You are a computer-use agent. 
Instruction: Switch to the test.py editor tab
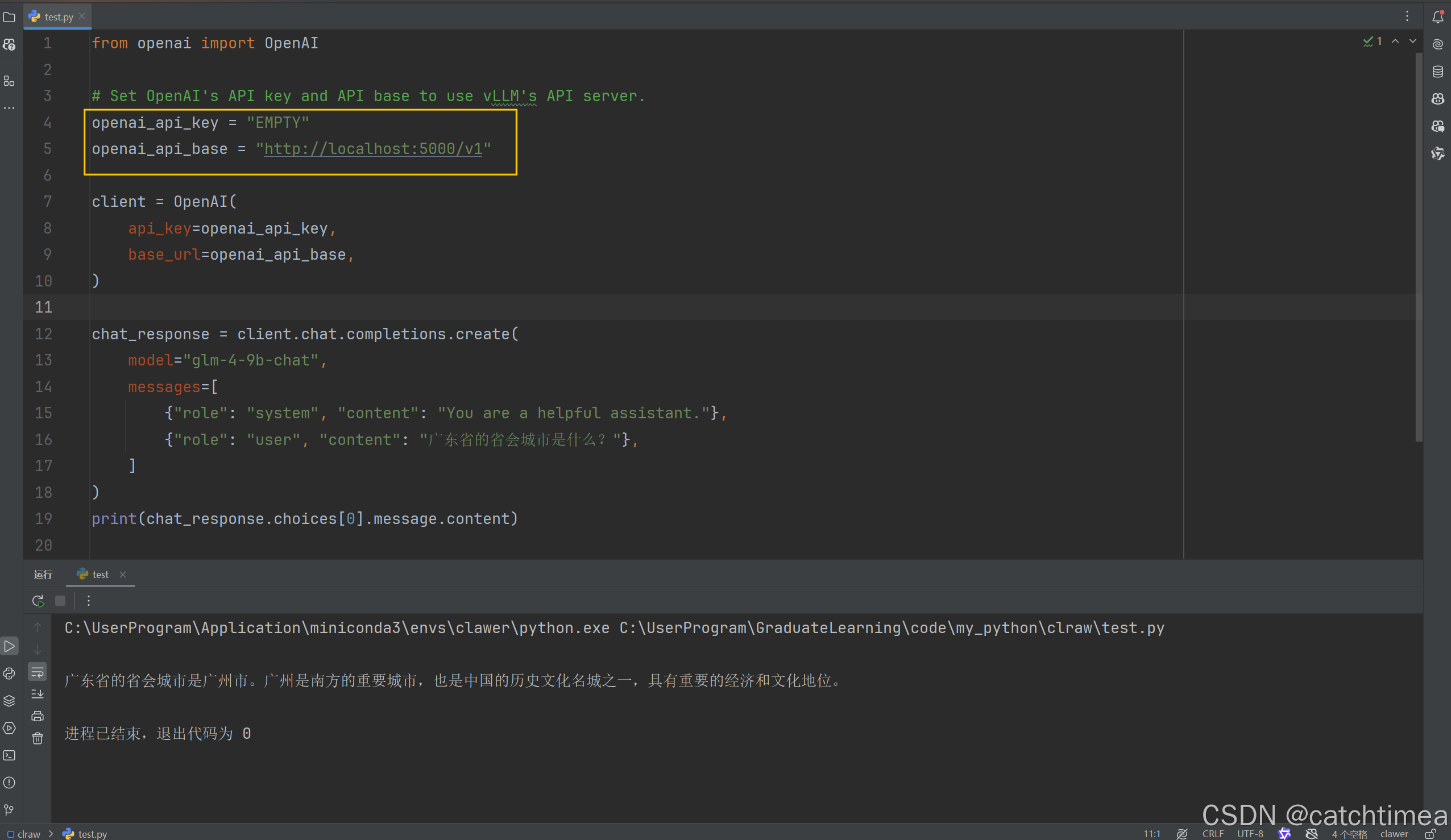tap(59, 17)
